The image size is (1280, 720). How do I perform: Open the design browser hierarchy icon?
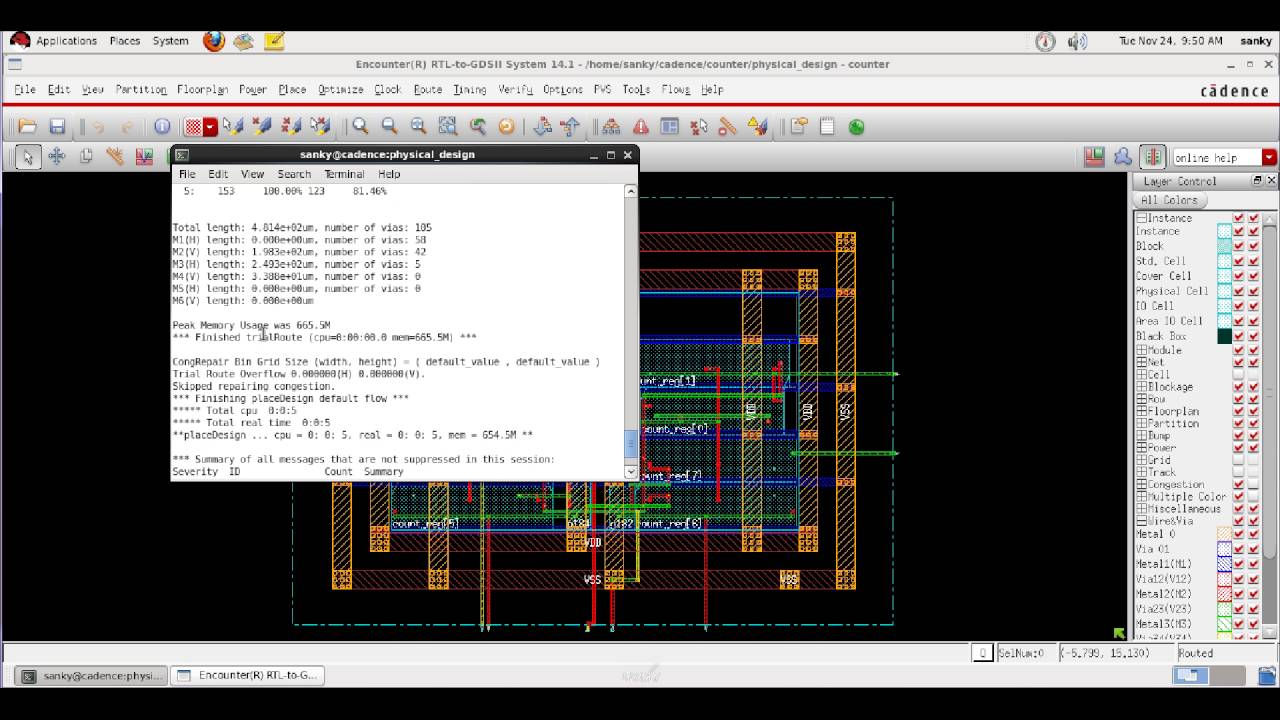(x=611, y=127)
